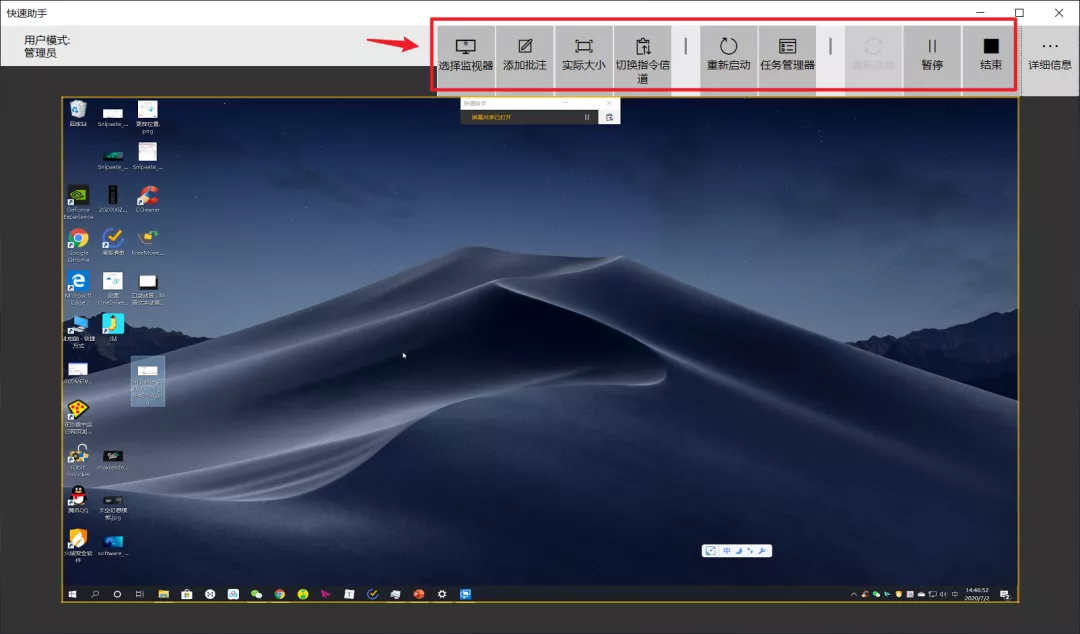1080x634 pixels.
Task: Select the yellow diamond sandbox shortcut icon
Action: click(78, 417)
